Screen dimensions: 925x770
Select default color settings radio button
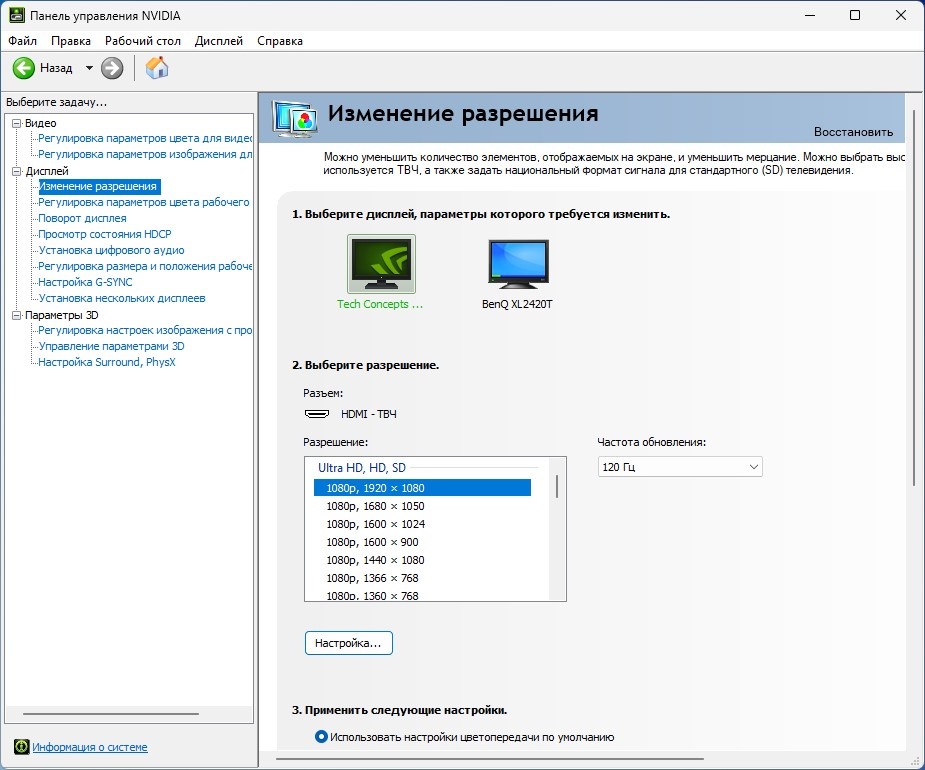(321, 736)
